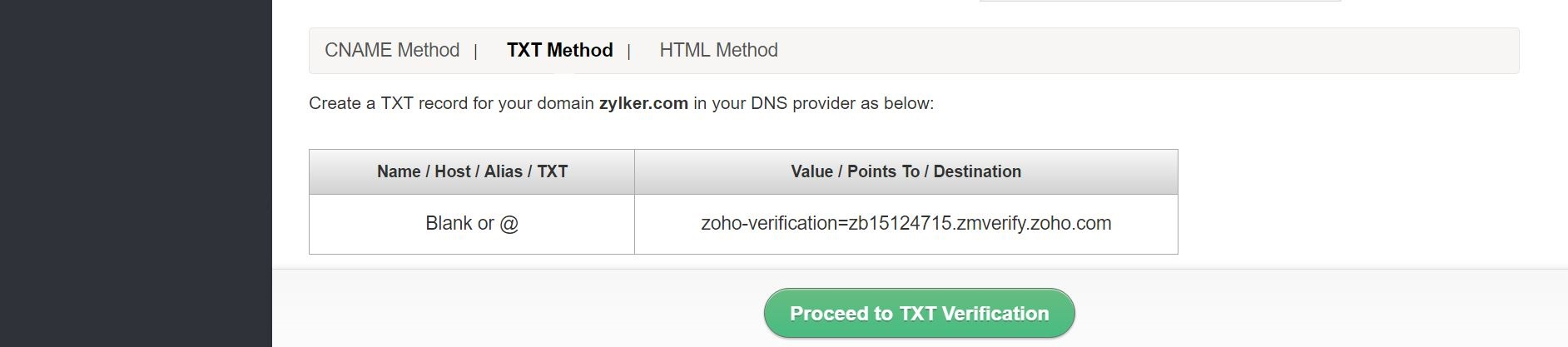Click the "zb15124715" verification code text
This screenshot has width=1568, height=347.
(x=900, y=224)
